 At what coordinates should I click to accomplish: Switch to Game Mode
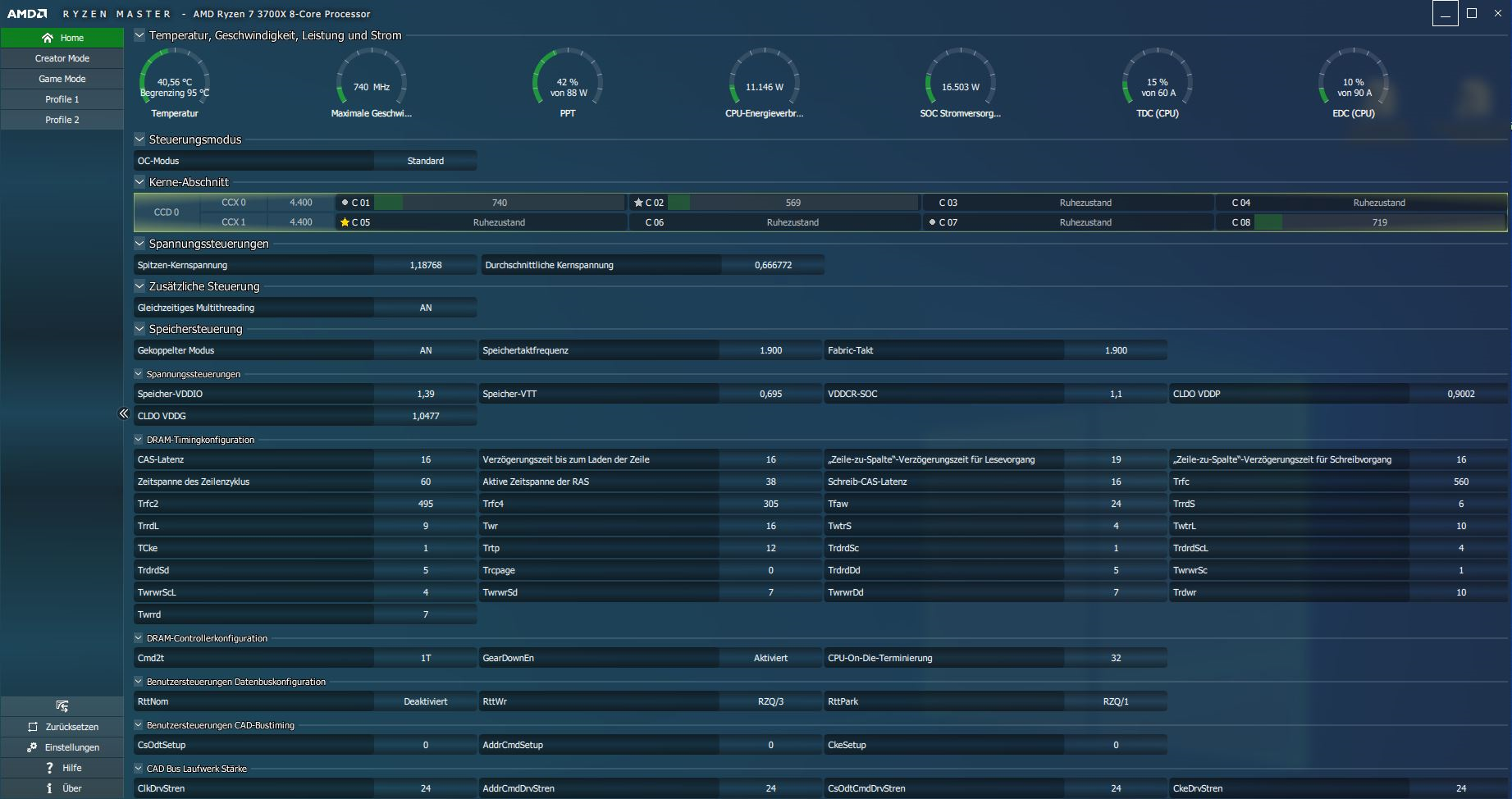[62, 79]
